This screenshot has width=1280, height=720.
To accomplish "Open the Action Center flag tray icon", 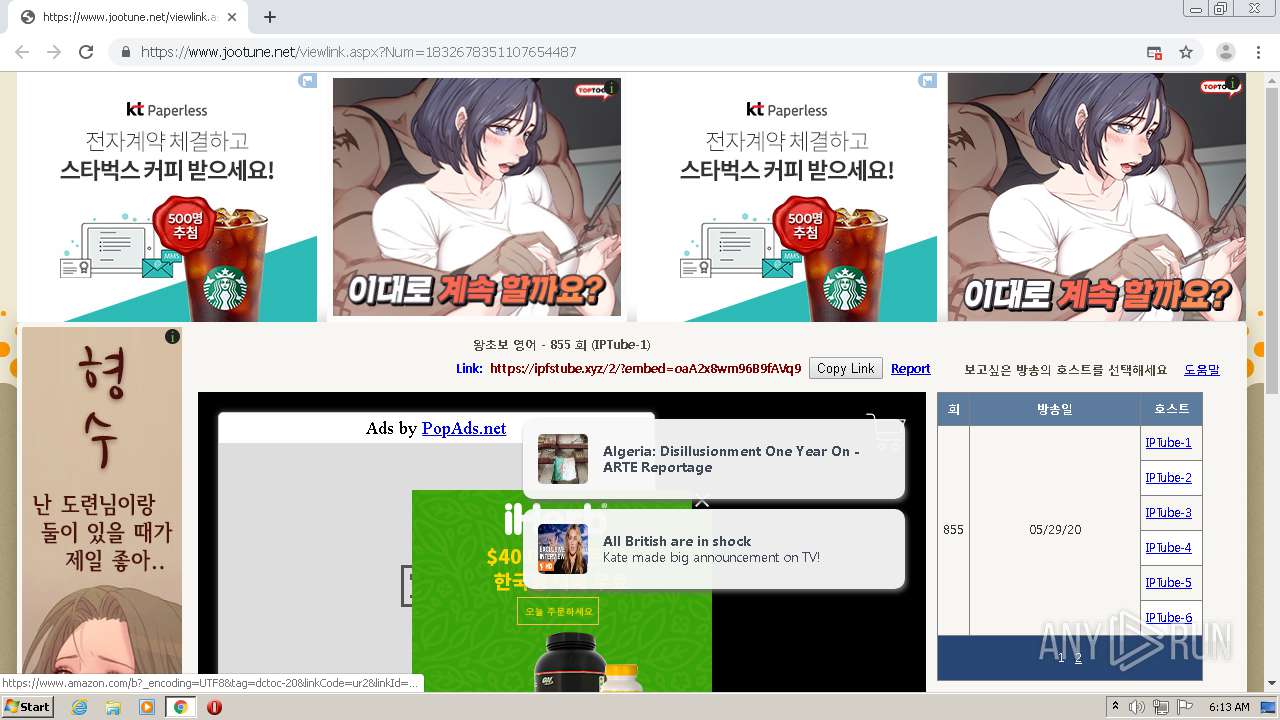I will (1185, 707).
